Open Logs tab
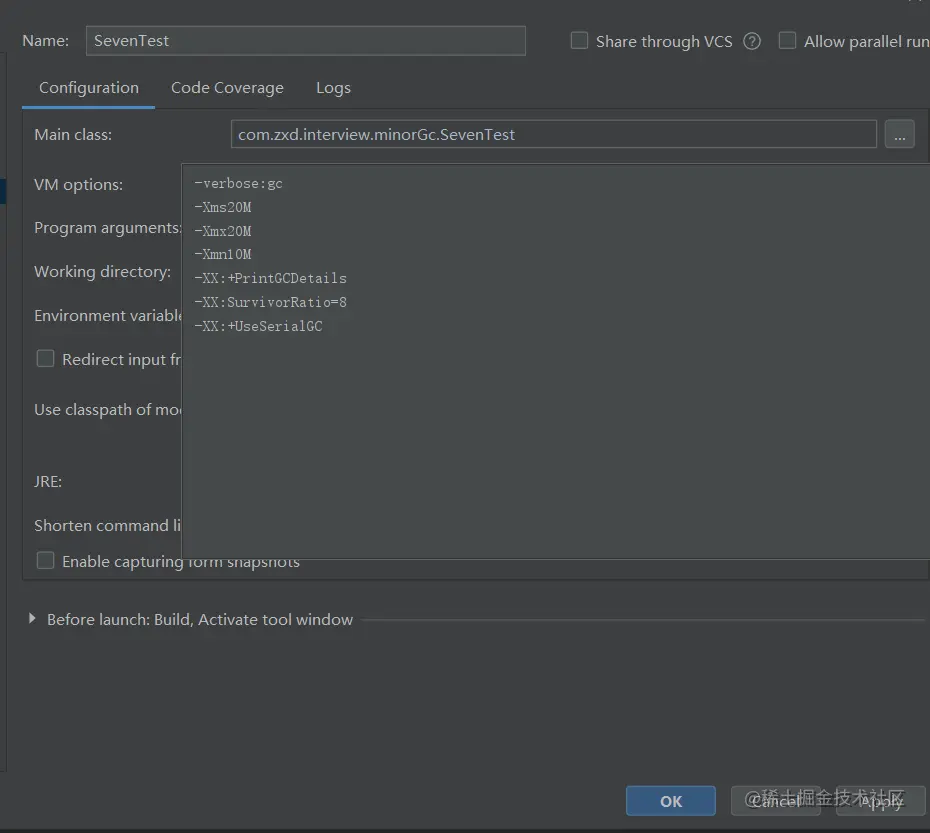Image resolution: width=930 pixels, height=833 pixels. pos(333,88)
